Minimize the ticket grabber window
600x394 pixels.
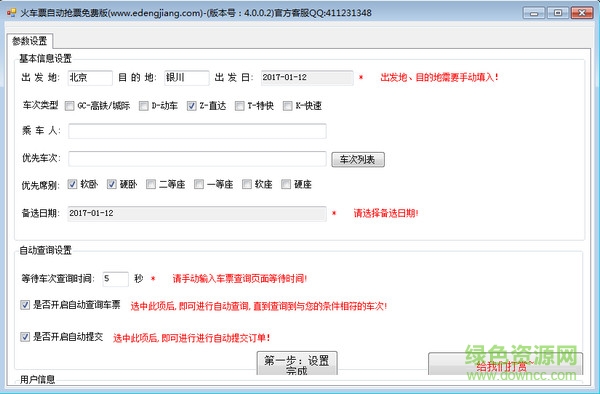(534, 13)
